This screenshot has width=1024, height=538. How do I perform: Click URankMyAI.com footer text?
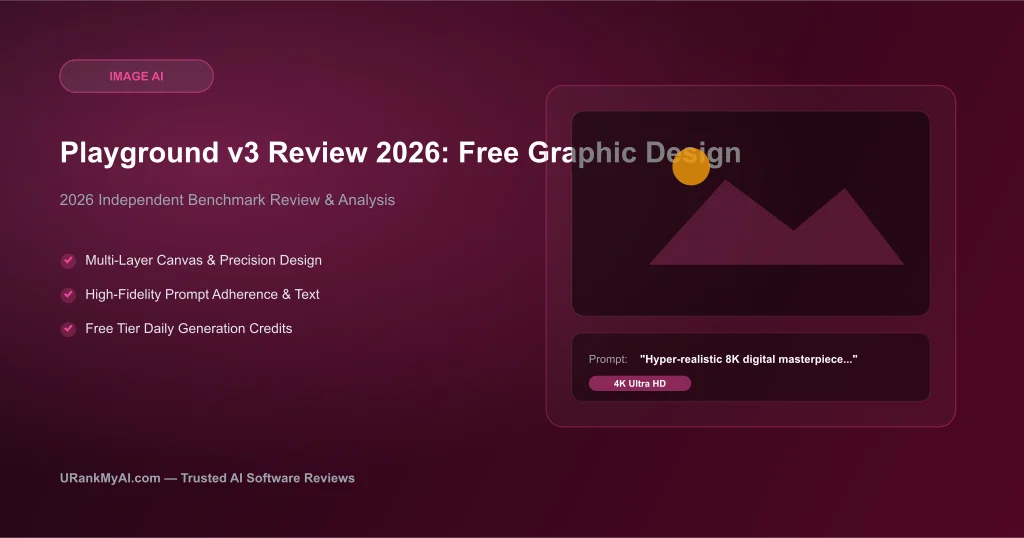(207, 478)
